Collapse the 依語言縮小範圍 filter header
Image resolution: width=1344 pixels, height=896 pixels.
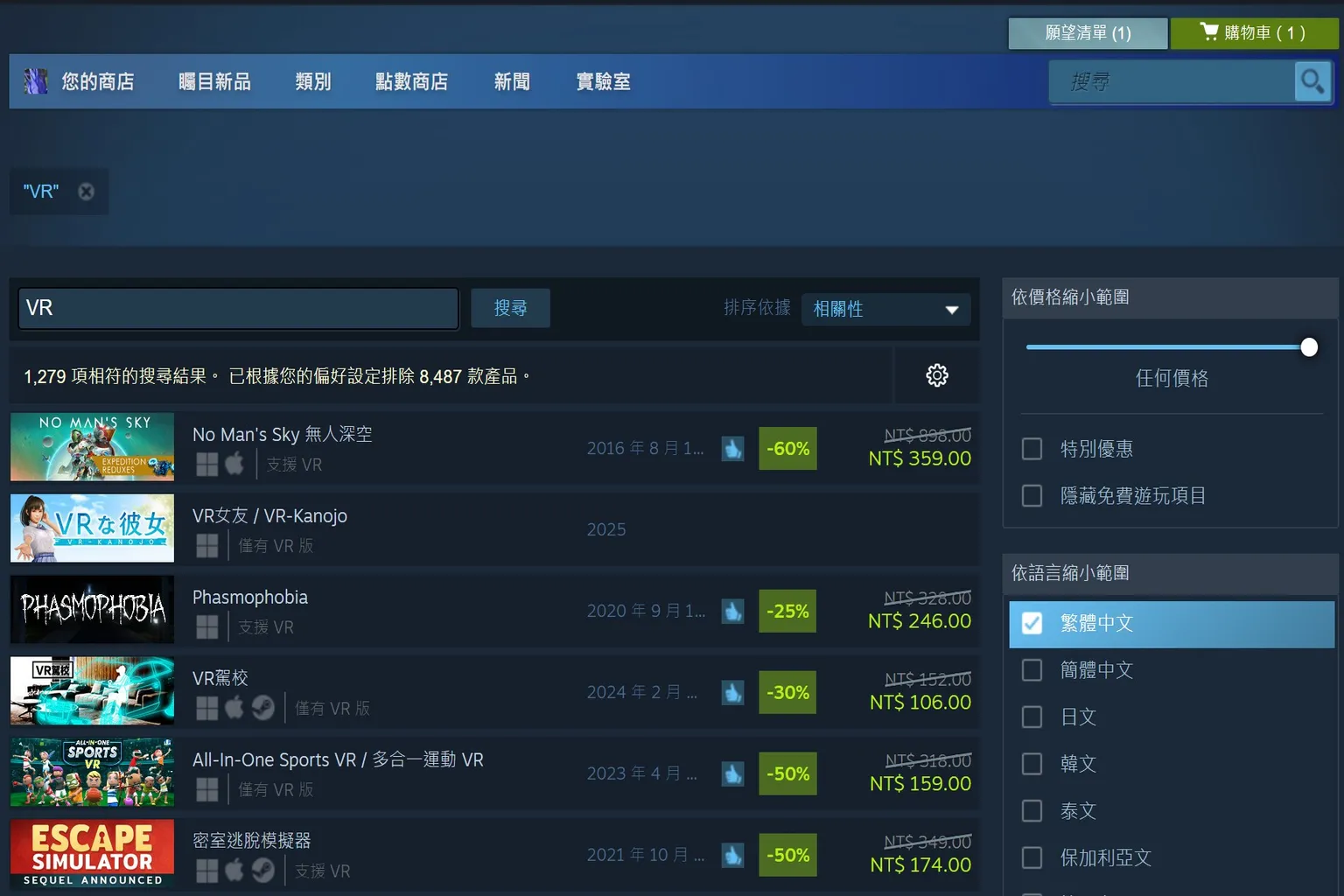1170,573
